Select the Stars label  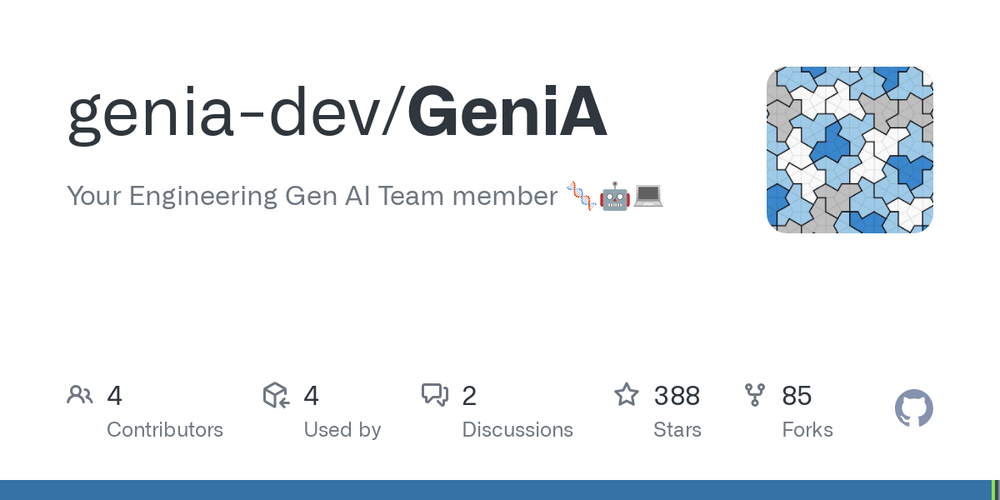point(677,430)
